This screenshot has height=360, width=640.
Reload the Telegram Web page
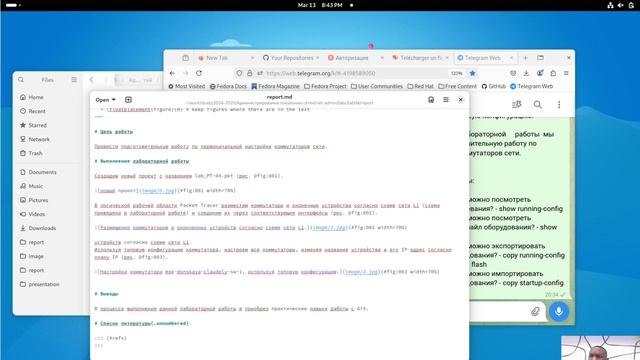tap(199, 73)
